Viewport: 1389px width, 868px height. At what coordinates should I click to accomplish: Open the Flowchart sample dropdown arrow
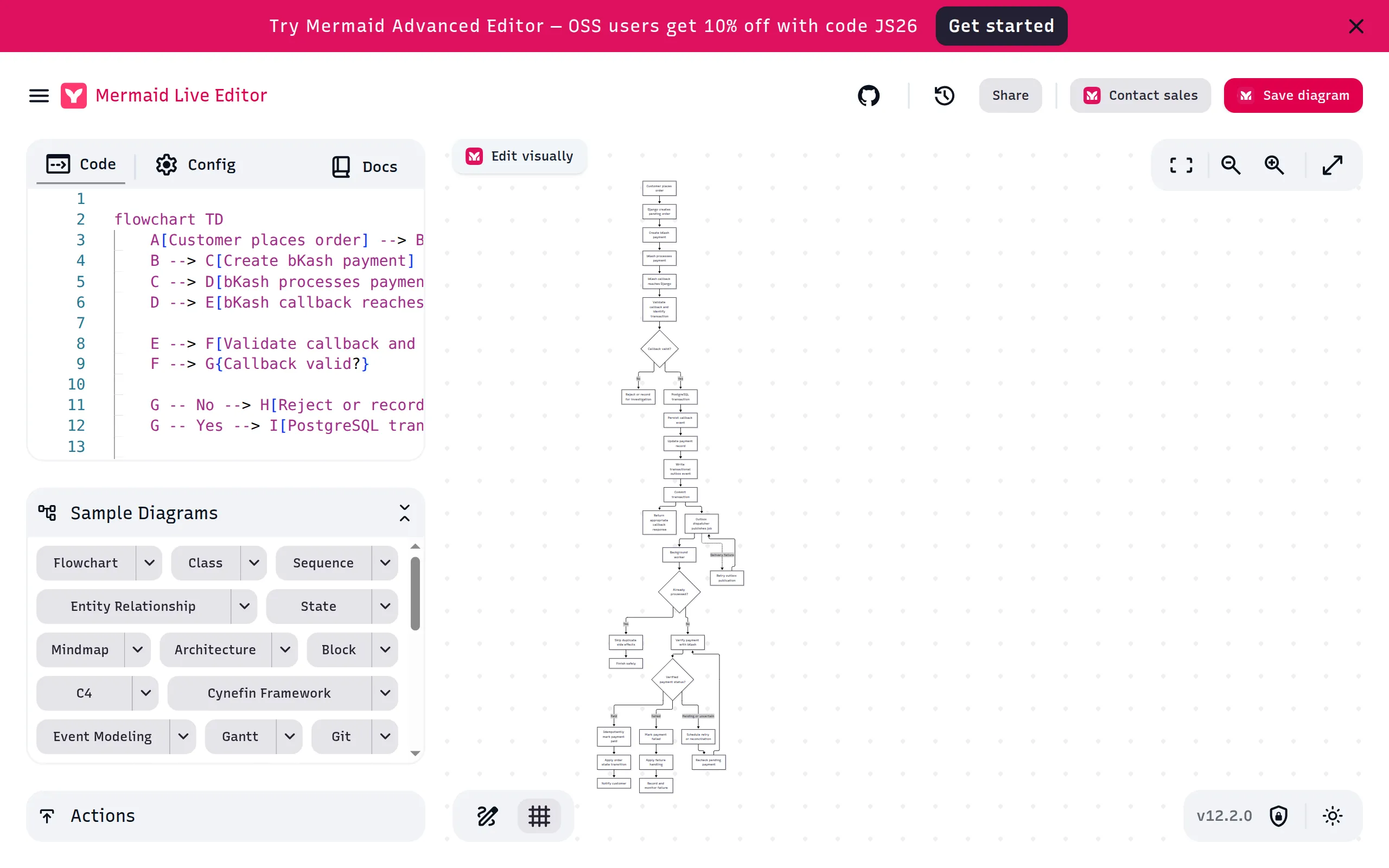149,563
